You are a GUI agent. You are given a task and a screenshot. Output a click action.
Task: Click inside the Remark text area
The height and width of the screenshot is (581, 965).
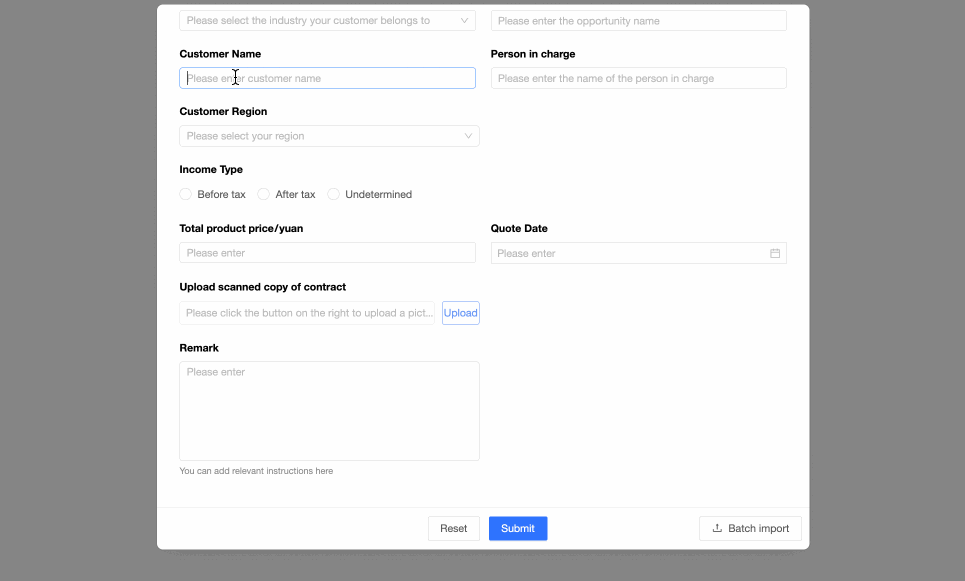pyautogui.click(x=329, y=410)
